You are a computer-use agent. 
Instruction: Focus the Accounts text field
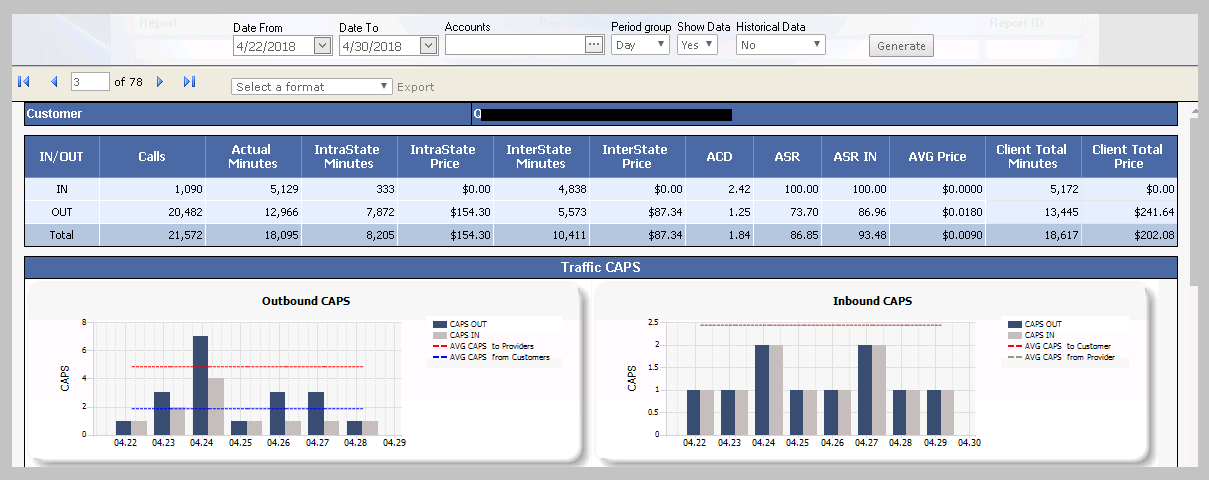tap(514, 45)
